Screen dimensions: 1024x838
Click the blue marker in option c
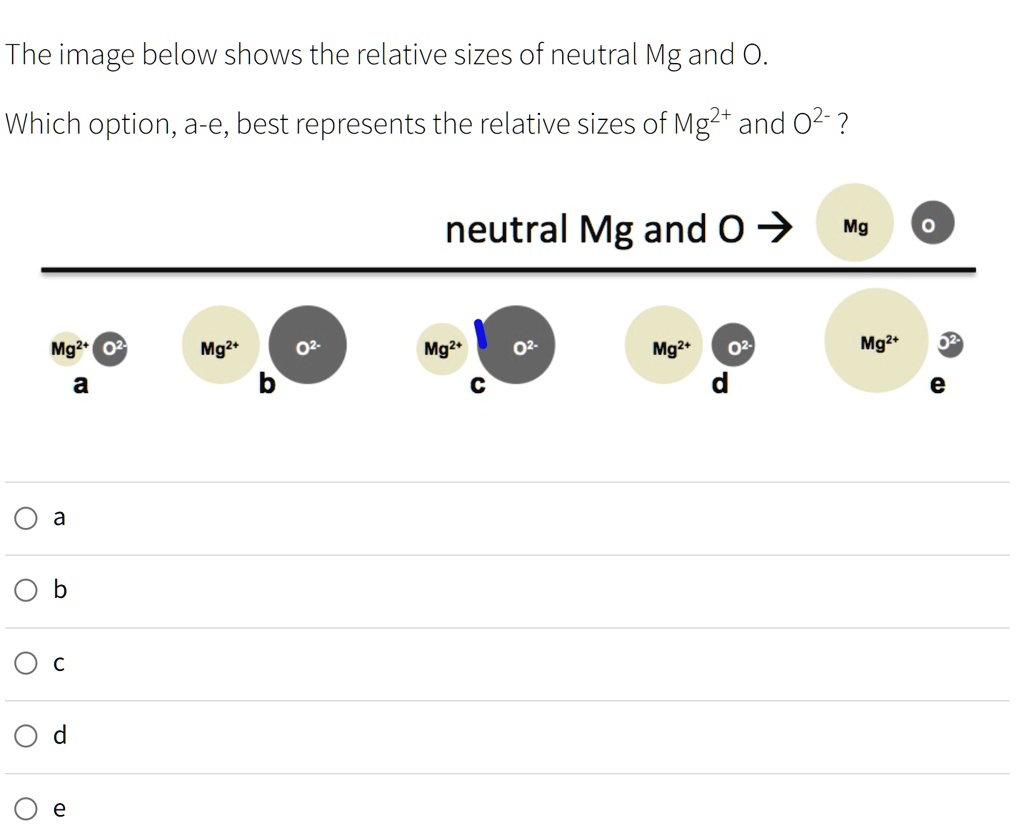point(479,334)
